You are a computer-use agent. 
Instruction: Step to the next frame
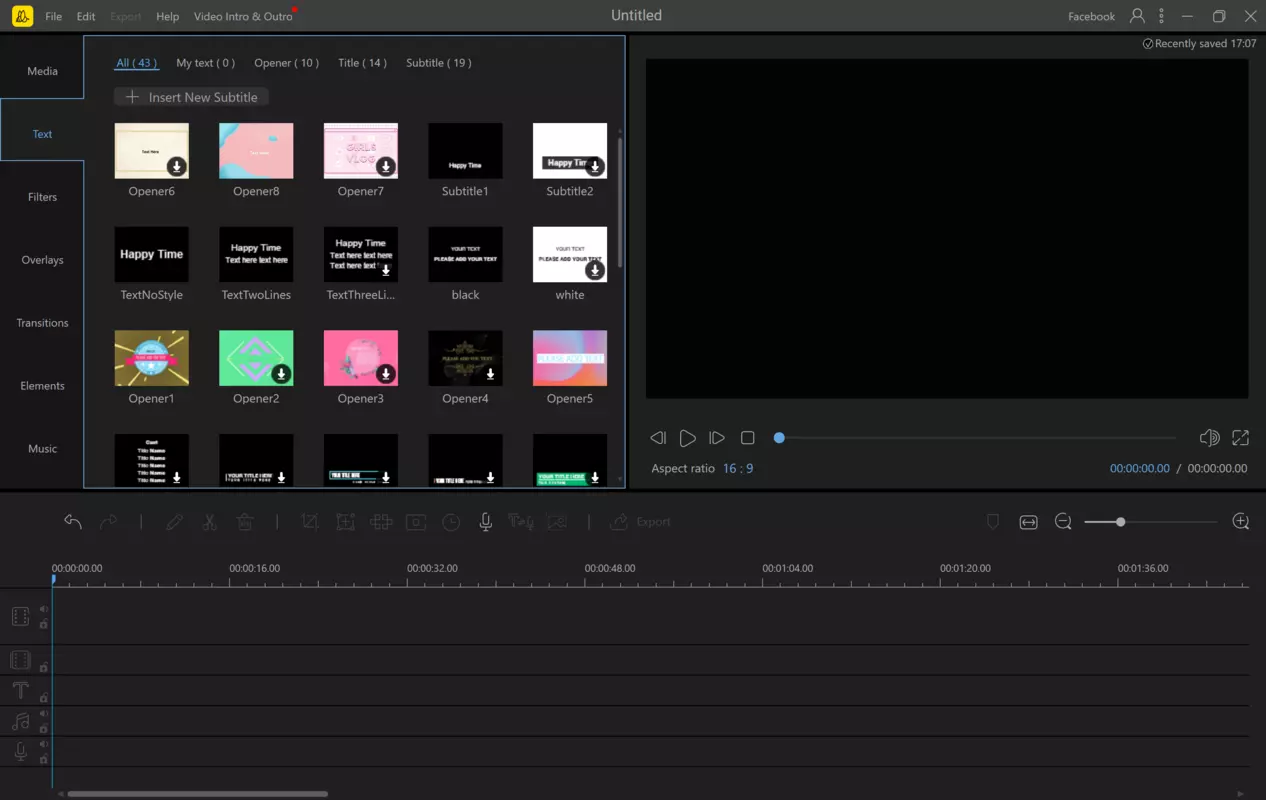tap(717, 438)
